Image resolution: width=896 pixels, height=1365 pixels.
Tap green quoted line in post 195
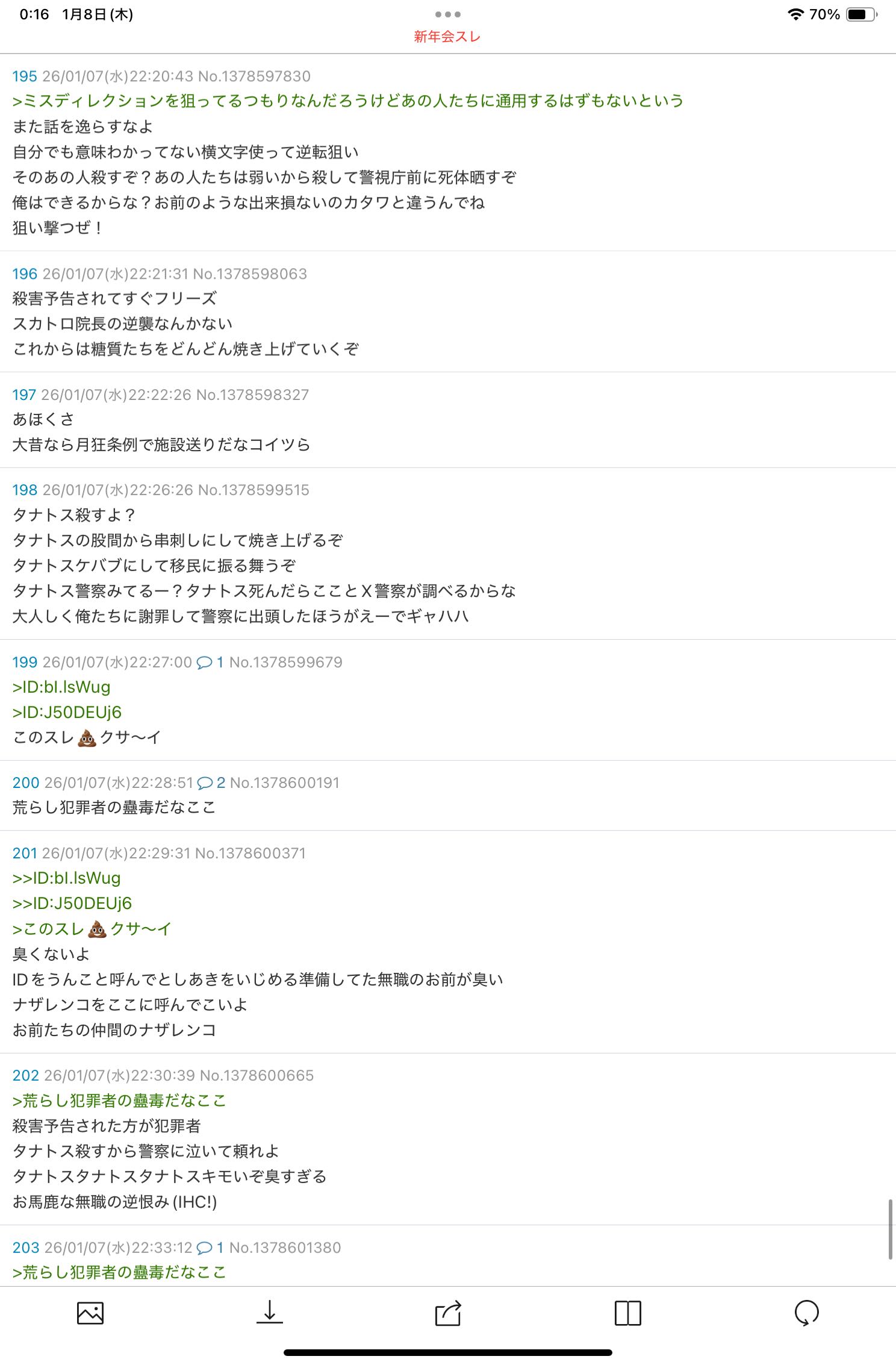pyautogui.click(x=348, y=101)
